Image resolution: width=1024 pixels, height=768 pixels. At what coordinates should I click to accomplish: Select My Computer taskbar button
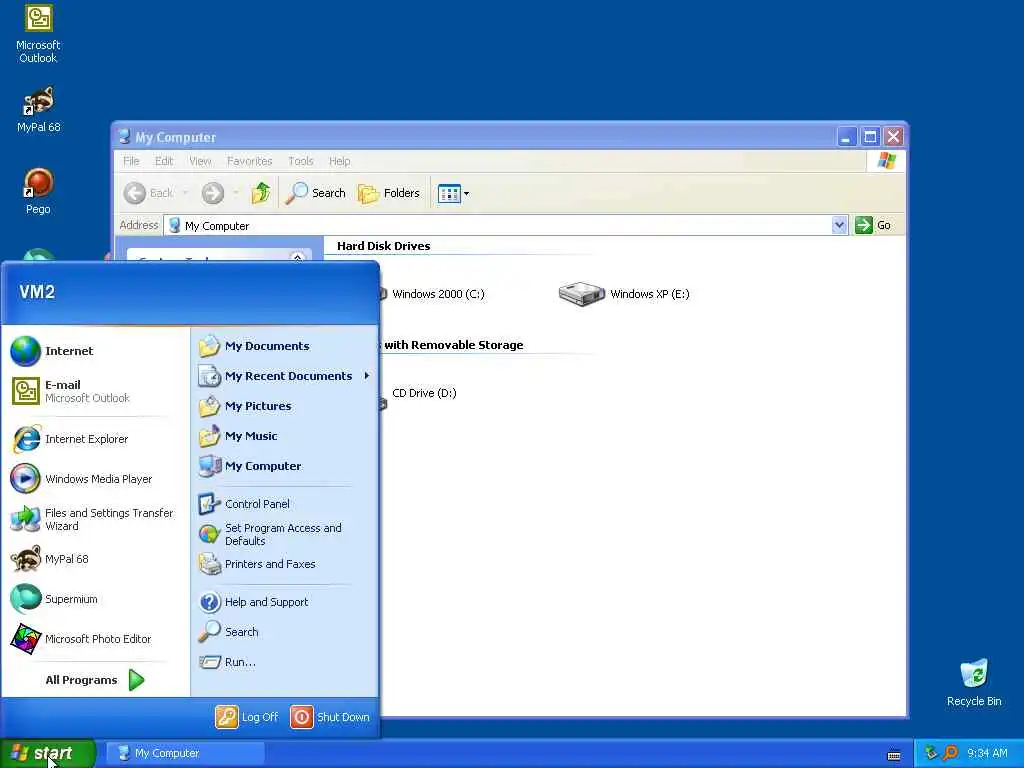pyautogui.click(x=185, y=753)
